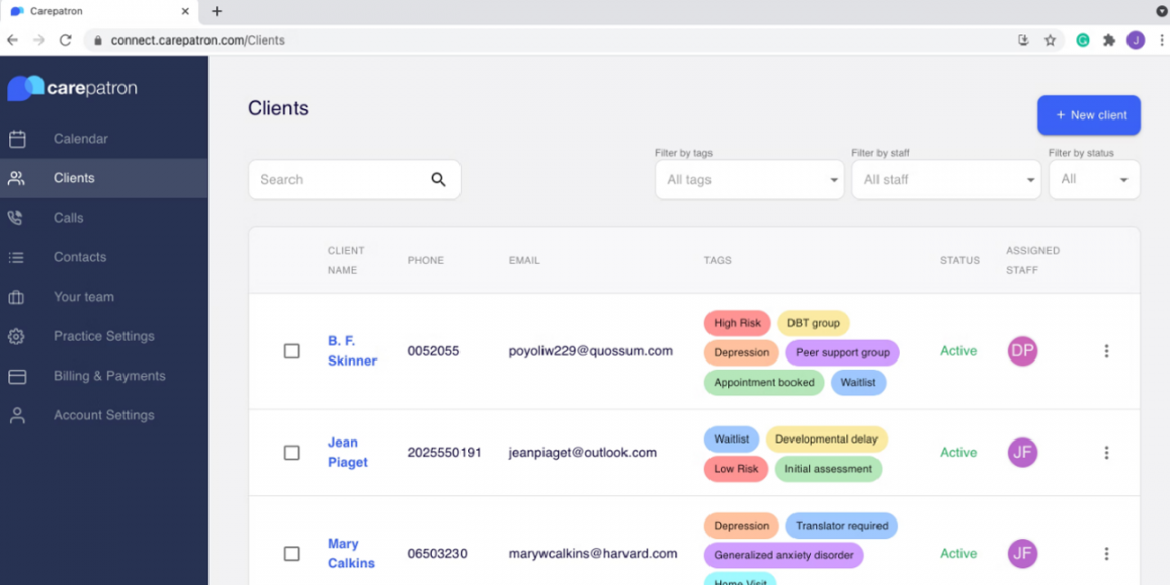Click the DP staff avatar

click(1022, 351)
